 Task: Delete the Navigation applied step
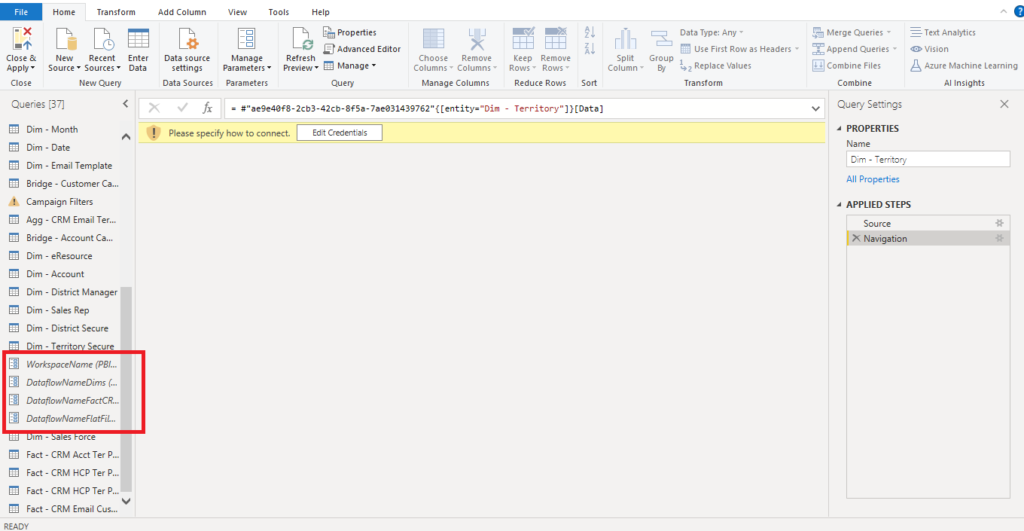(855, 239)
